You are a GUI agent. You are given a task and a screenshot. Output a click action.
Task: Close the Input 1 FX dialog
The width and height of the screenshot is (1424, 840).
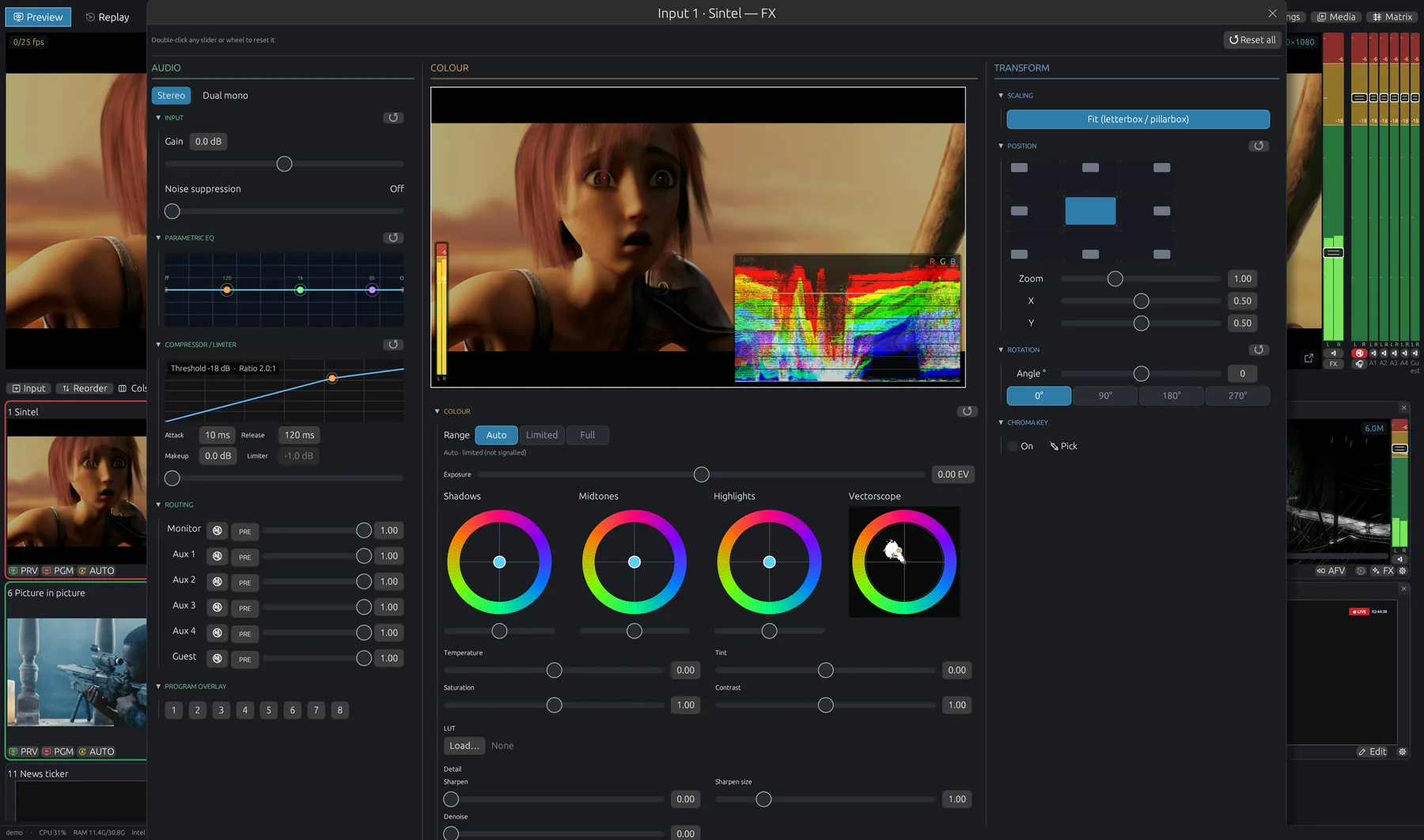coord(1272,13)
